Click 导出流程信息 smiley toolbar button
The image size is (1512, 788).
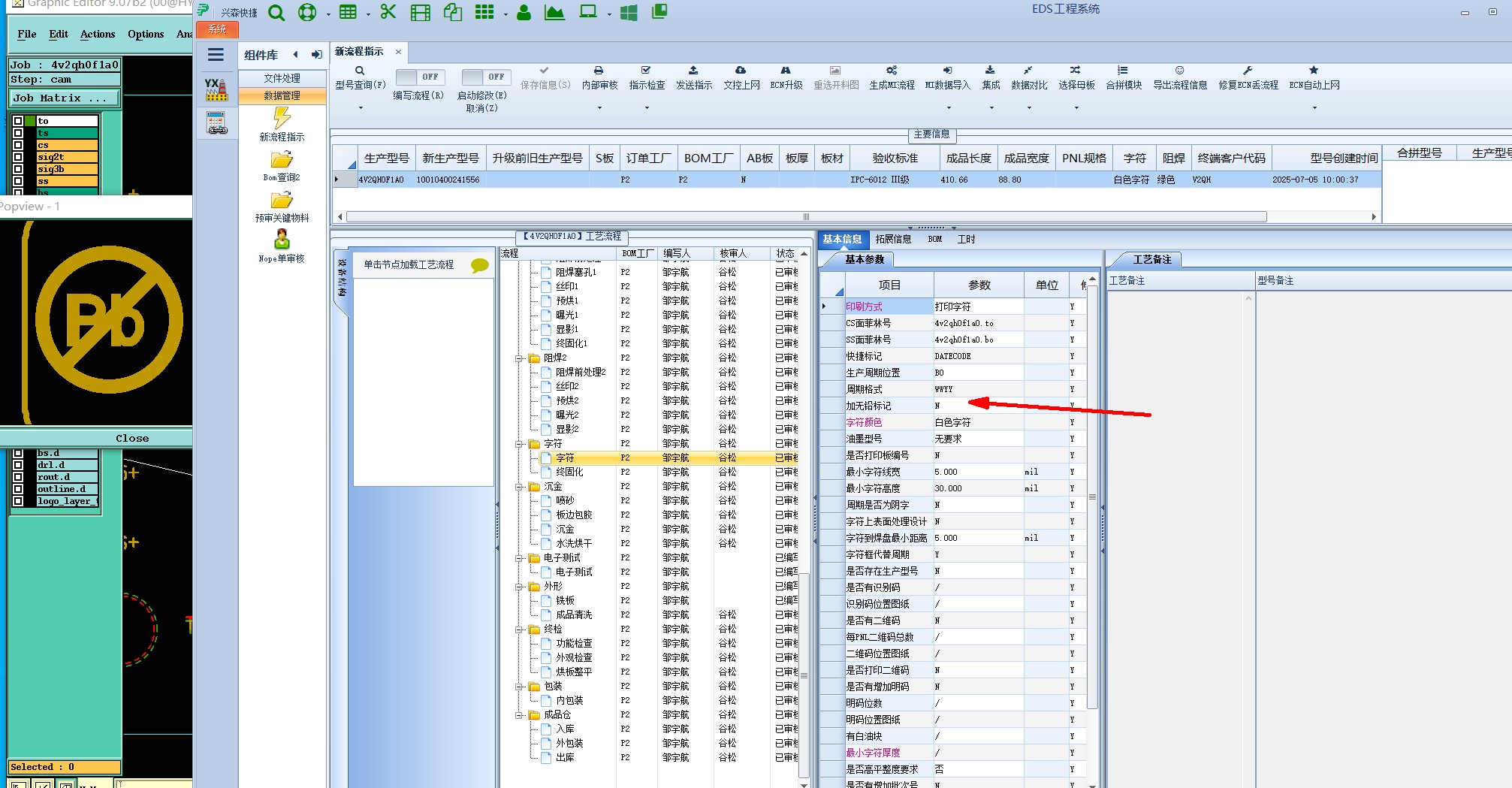coord(1180,78)
